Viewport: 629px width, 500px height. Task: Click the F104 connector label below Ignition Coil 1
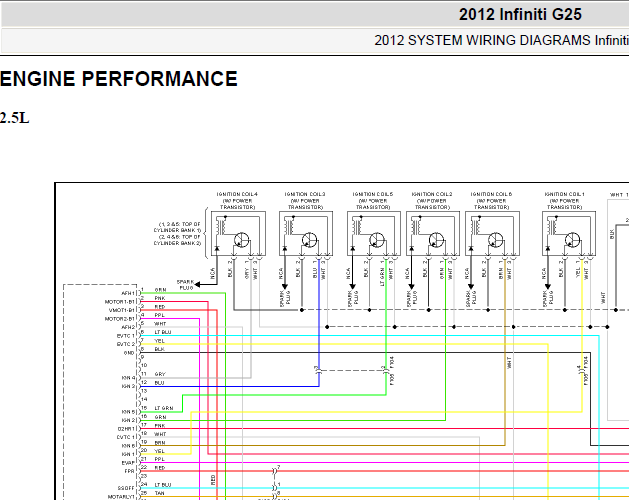pyautogui.click(x=586, y=362)
